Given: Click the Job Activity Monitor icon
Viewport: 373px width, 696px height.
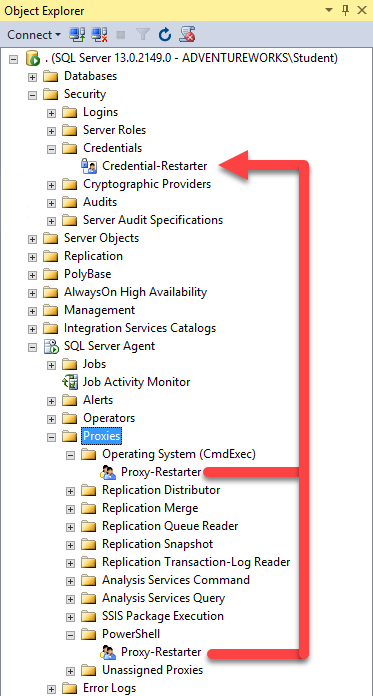Looking at the screenshot, I should coord(70,382).
